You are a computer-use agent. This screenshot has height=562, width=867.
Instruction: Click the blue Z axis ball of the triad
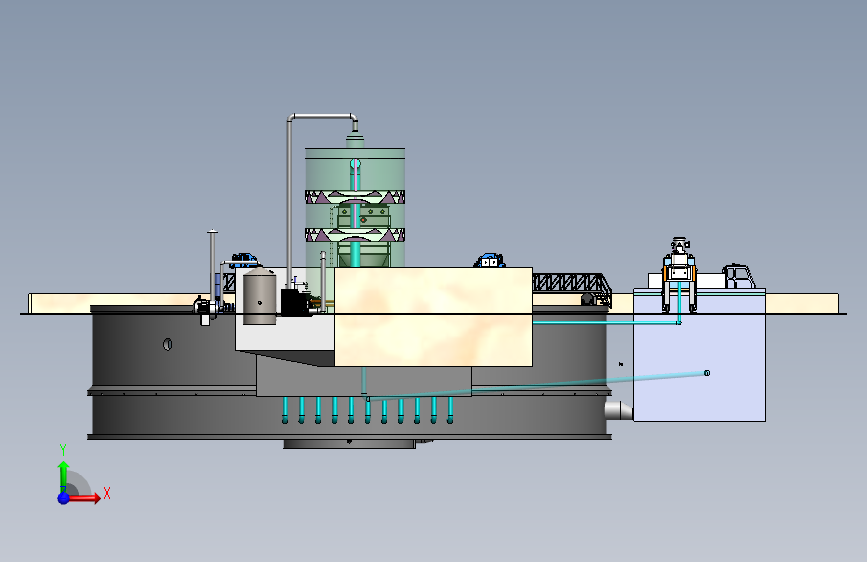click(64, 498)
